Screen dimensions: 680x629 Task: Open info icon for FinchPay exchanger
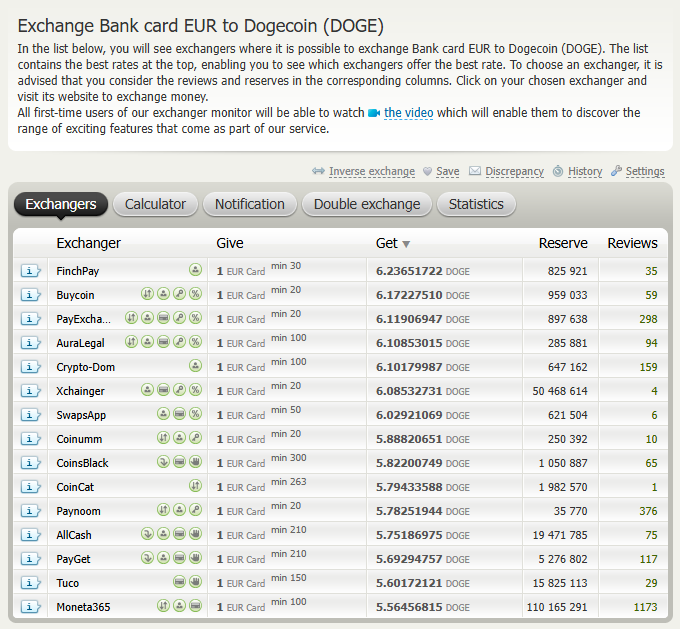point(31,271)
